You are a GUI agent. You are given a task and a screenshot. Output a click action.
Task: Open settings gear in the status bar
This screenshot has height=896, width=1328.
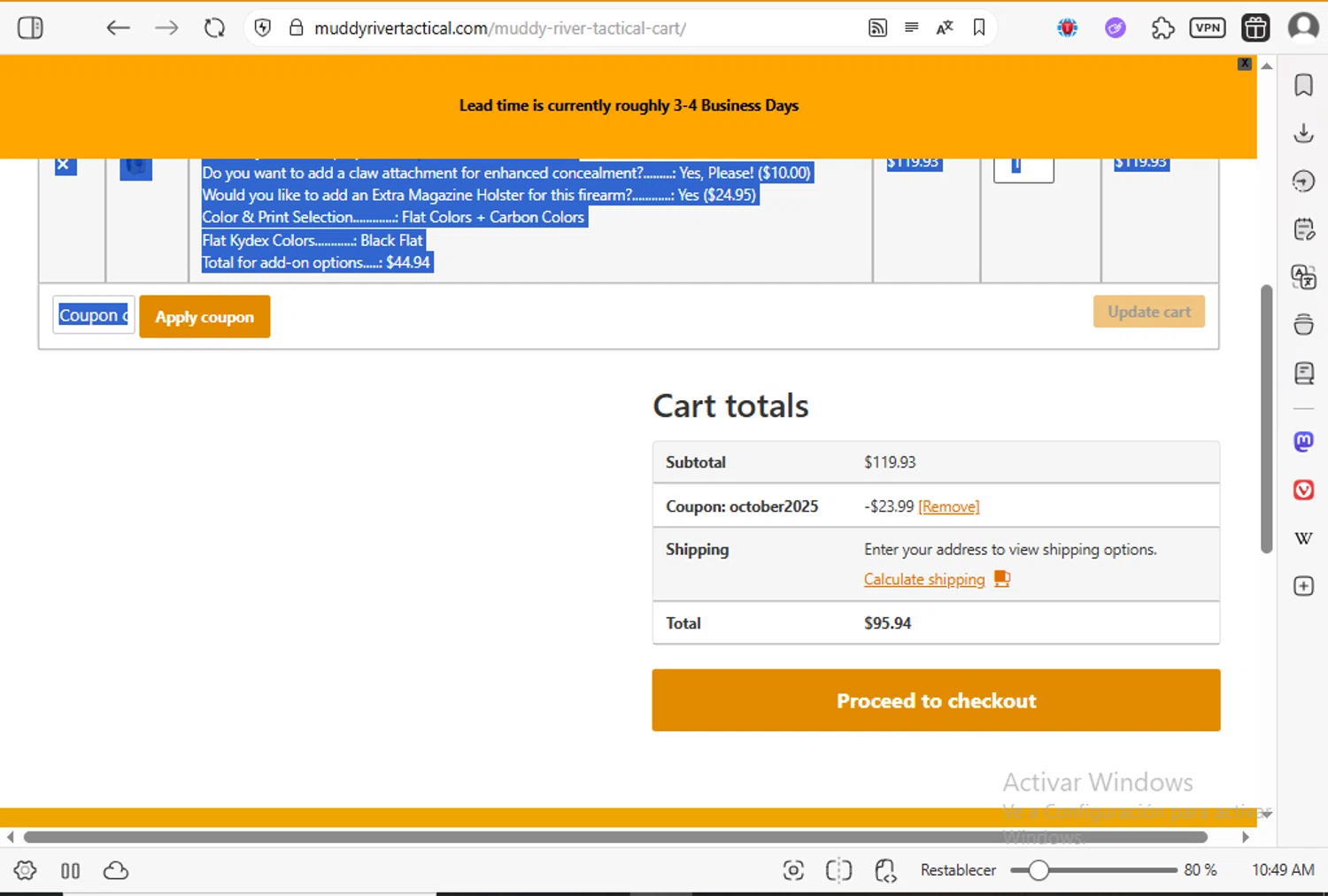click(x=25, y=870)
